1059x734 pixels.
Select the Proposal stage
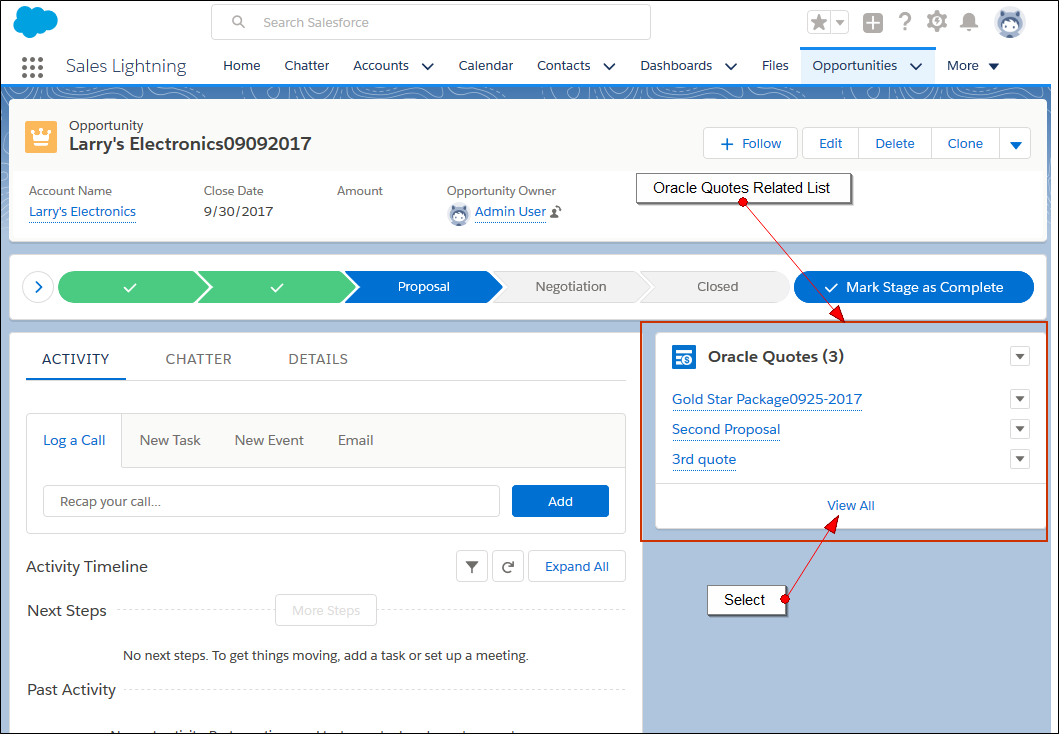423,287
